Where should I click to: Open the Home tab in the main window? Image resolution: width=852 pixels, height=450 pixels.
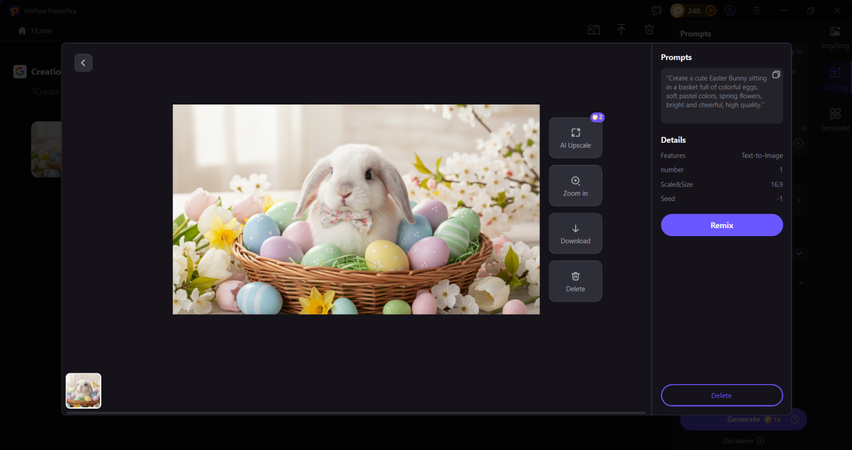coord(35,30)
